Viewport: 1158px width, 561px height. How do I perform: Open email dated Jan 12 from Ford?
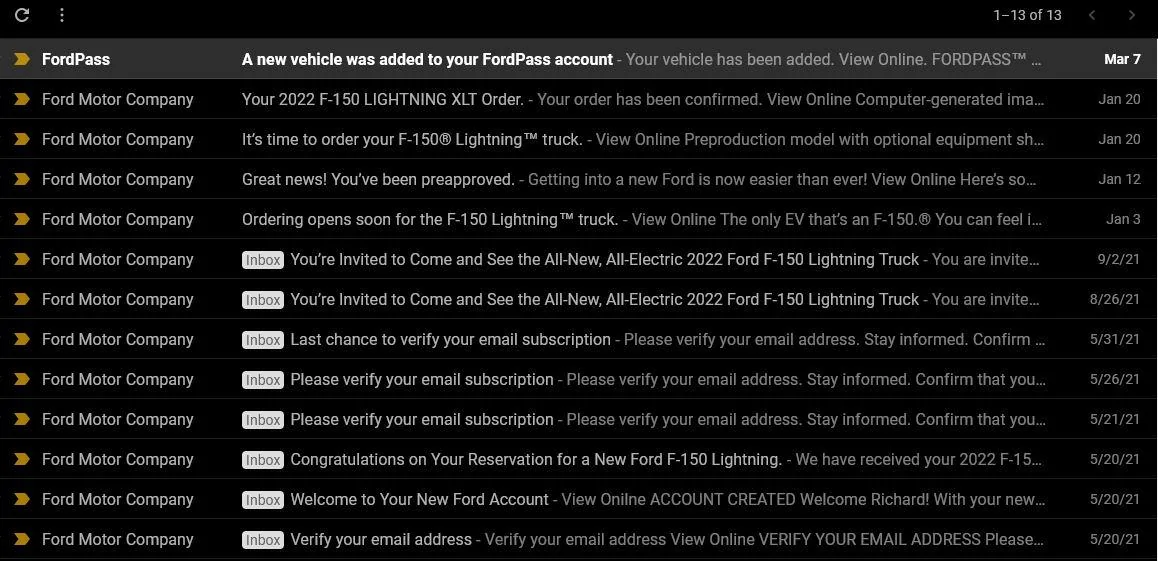click(x=378, y=179)
